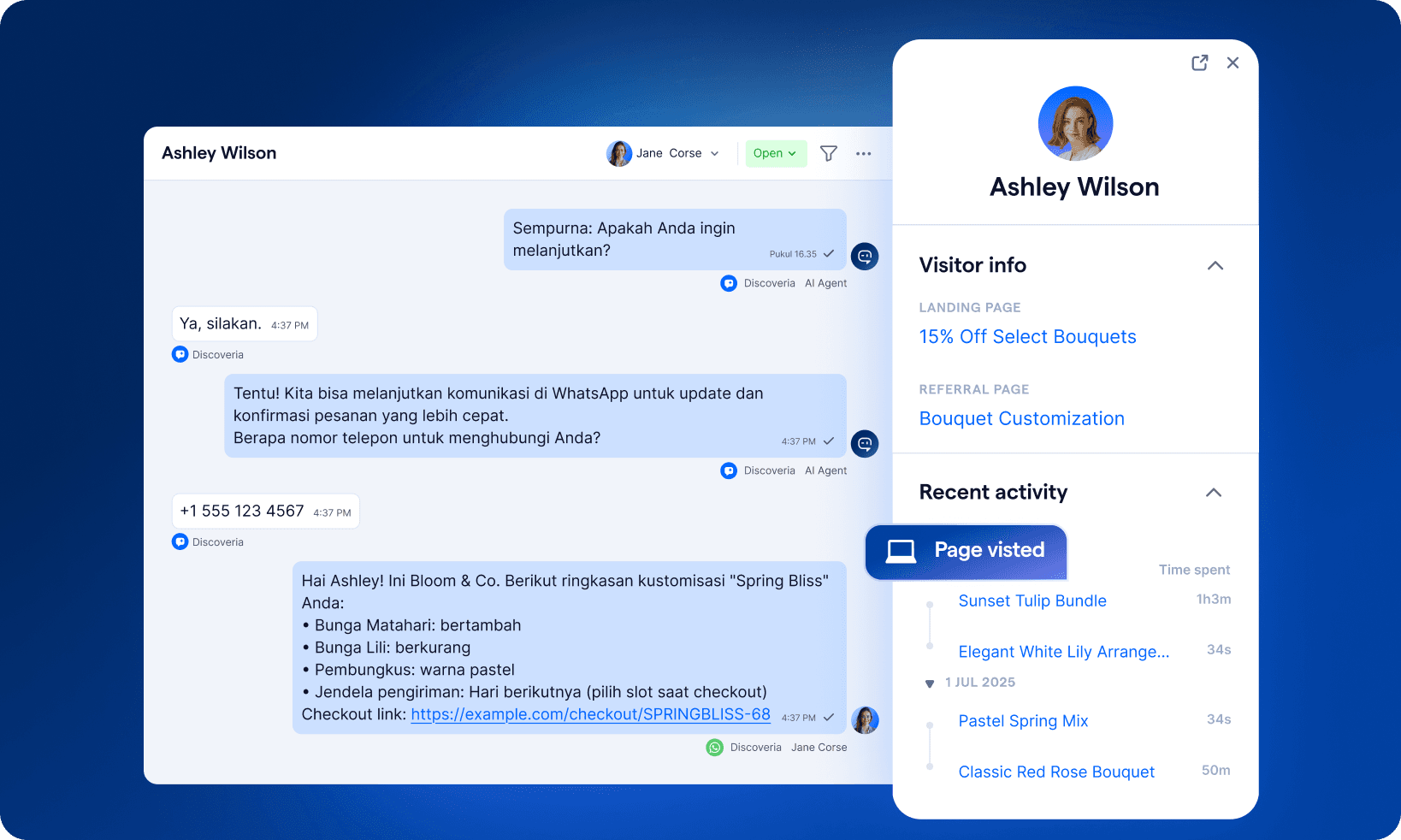
Task: Click the Discoveria icon under the phone number message
Action: point(180,541)
